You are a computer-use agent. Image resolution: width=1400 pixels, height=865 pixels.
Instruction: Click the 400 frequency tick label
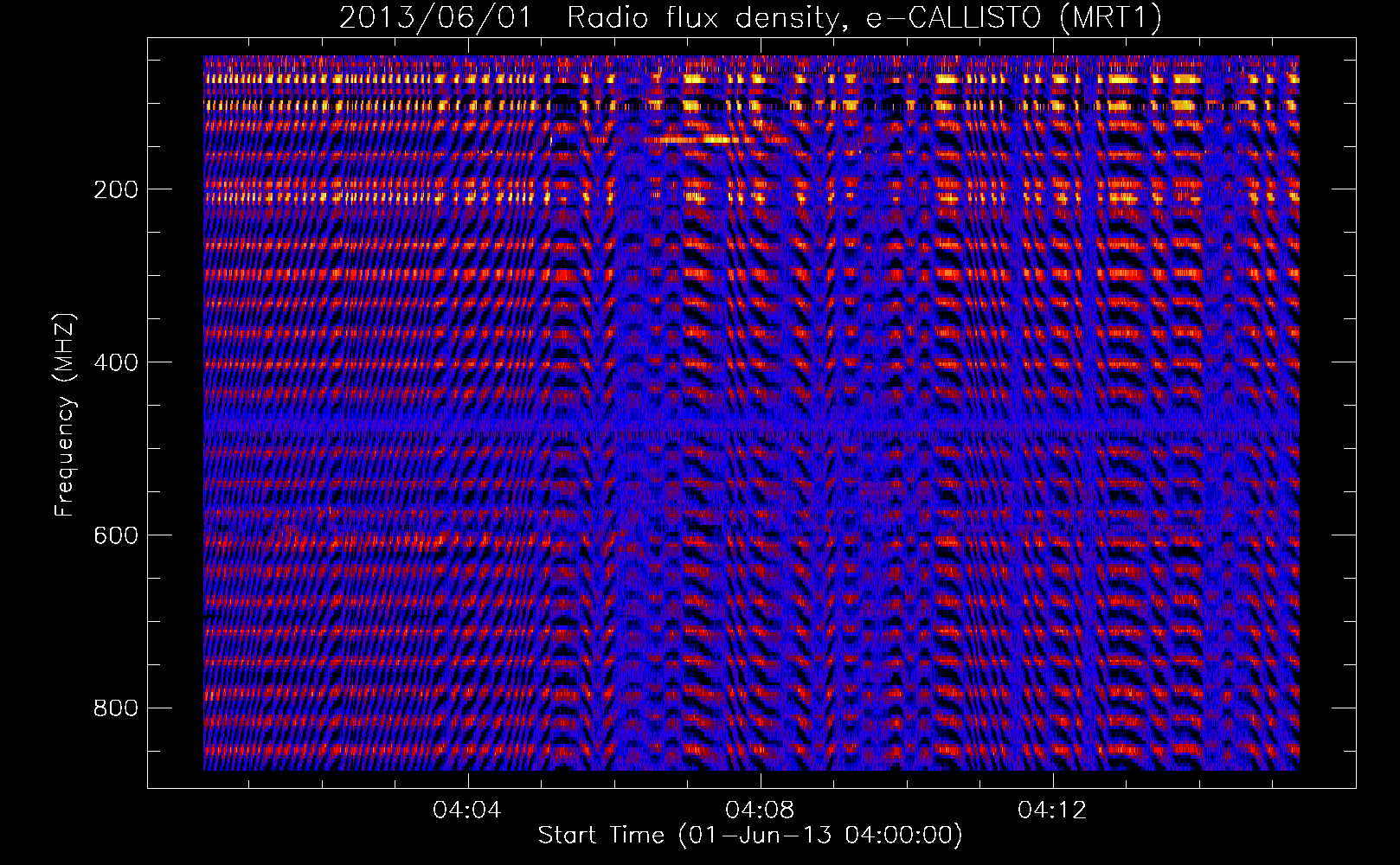click(116, 362)
